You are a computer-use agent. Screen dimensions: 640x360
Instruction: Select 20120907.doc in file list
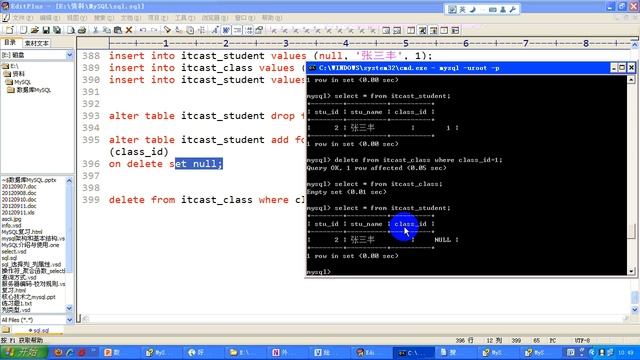(19, 187)
